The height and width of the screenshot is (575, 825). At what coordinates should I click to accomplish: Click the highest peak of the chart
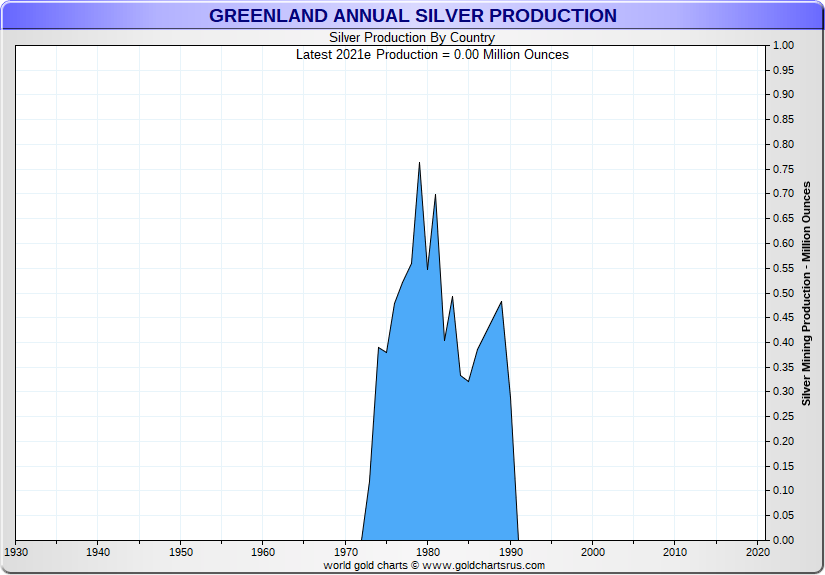click(x=419, y=163)
